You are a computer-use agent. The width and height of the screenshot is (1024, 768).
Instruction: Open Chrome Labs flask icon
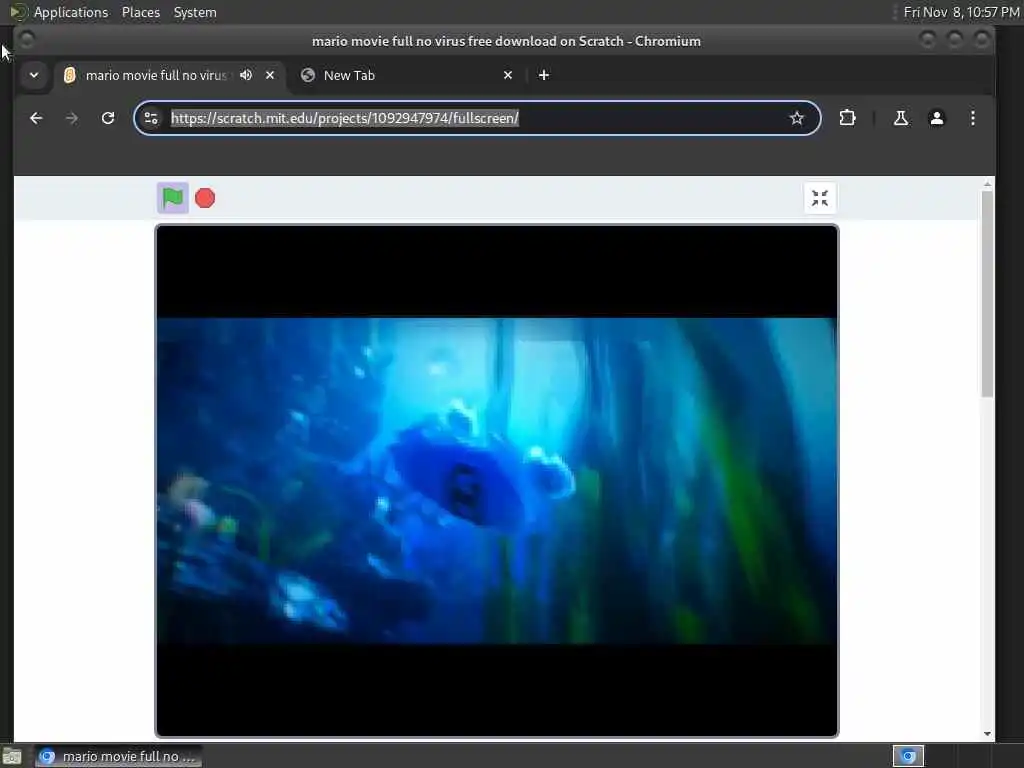(901, 118)
